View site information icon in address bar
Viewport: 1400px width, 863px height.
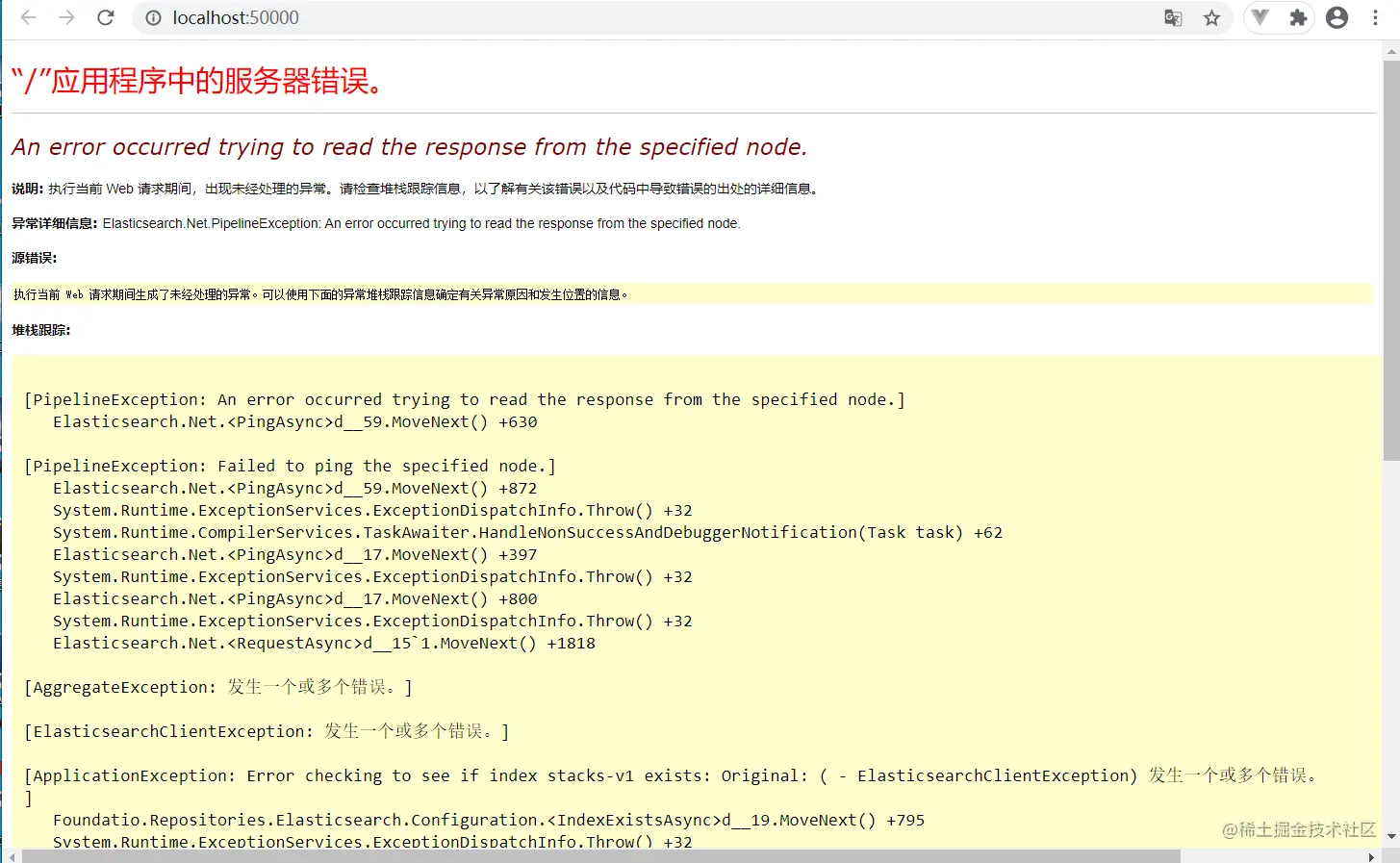click(x=153, y=17)
